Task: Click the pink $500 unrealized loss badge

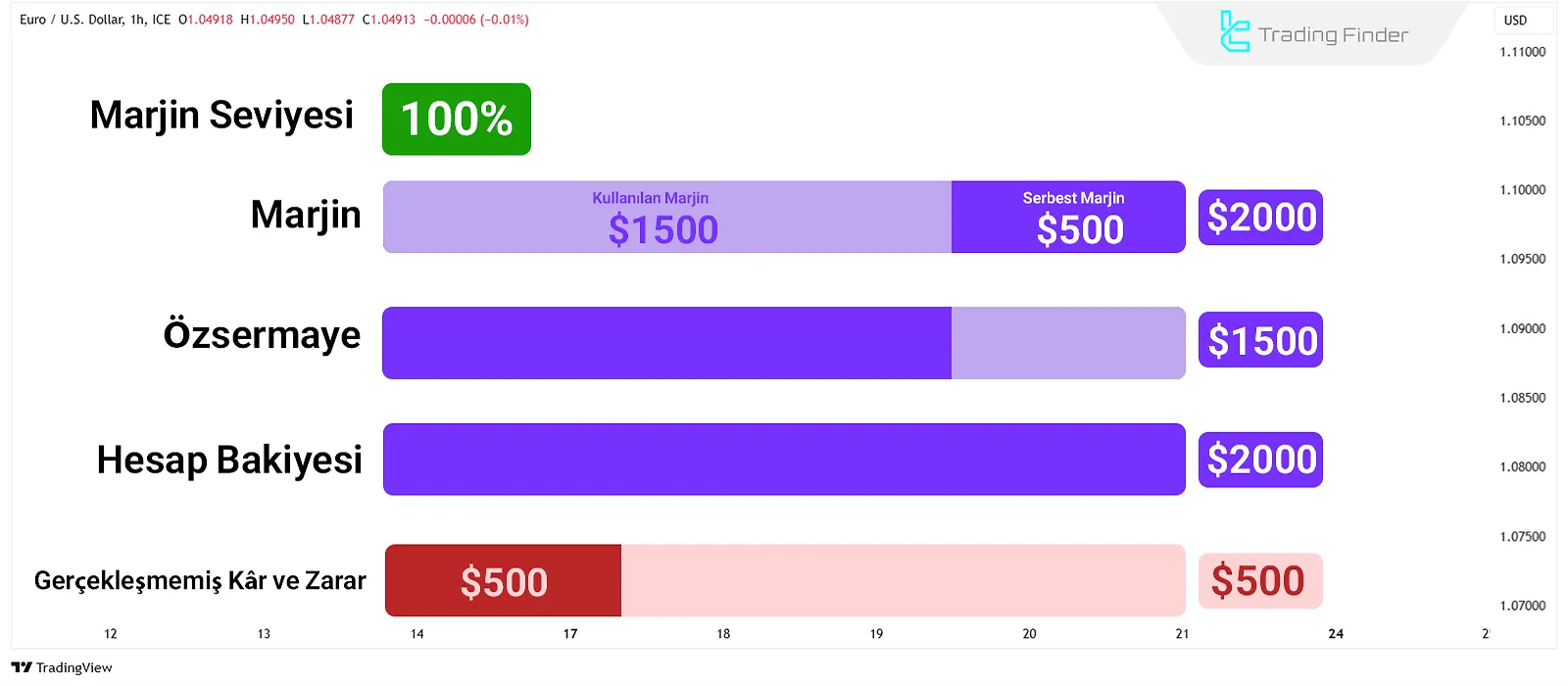Action: (x=1260, y=581)
